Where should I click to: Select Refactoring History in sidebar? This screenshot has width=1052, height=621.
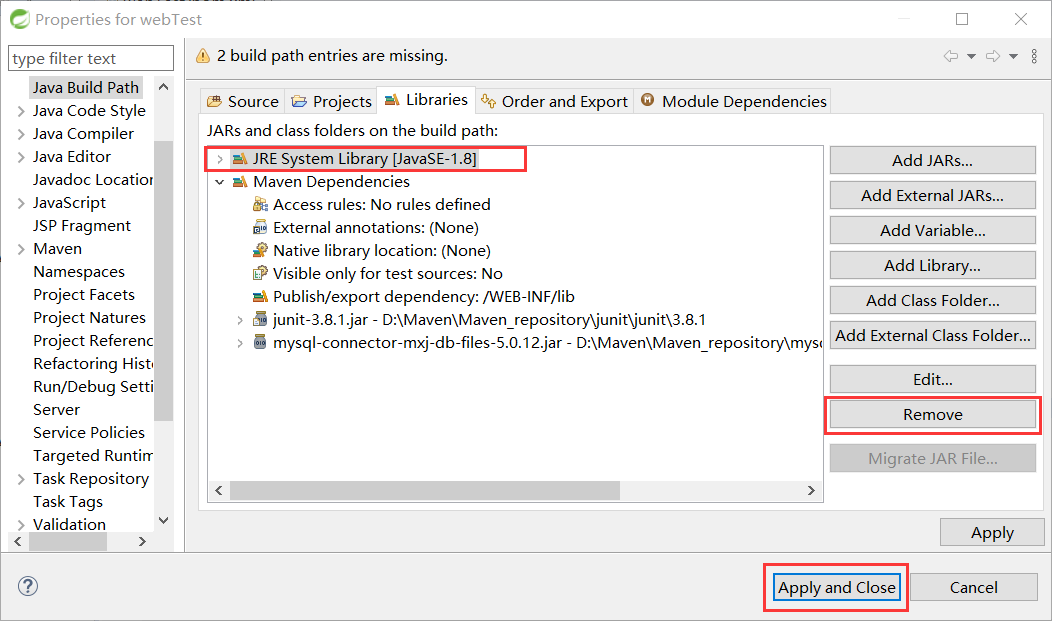point(93,363)
